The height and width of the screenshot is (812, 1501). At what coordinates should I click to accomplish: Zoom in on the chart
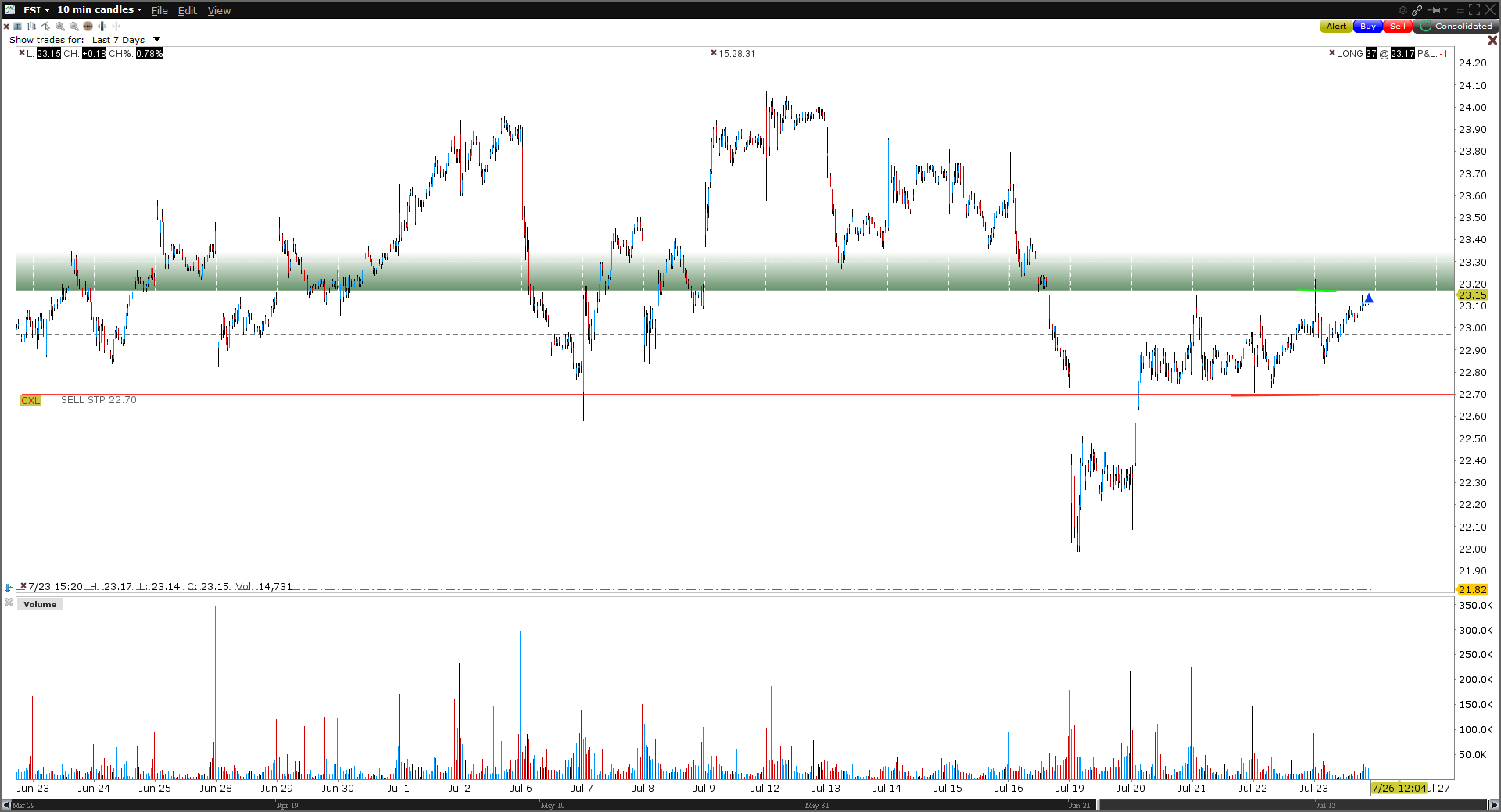pos(59,27)
